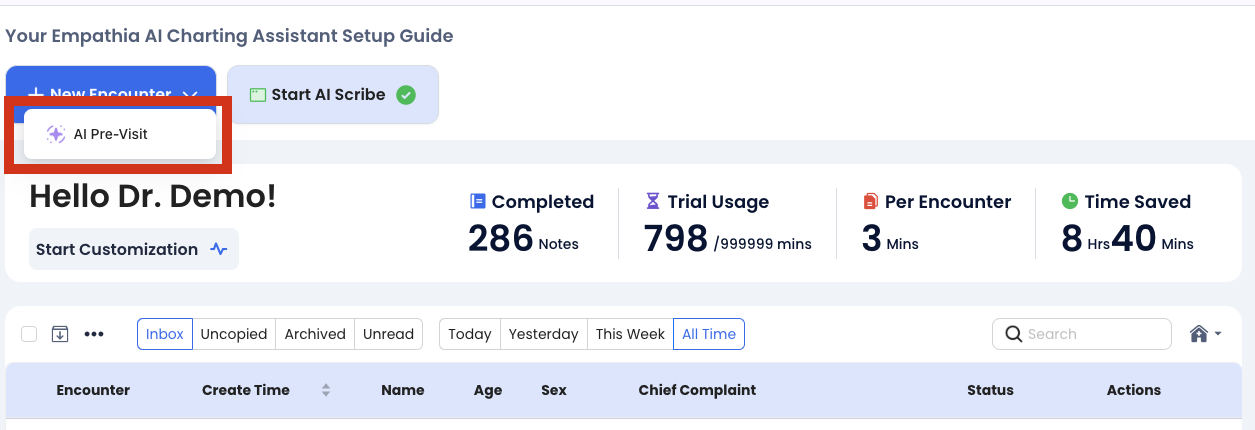Click the Time Saved clock icon
This screenshot has width=1255, height=430.
tap(1069, 202)
